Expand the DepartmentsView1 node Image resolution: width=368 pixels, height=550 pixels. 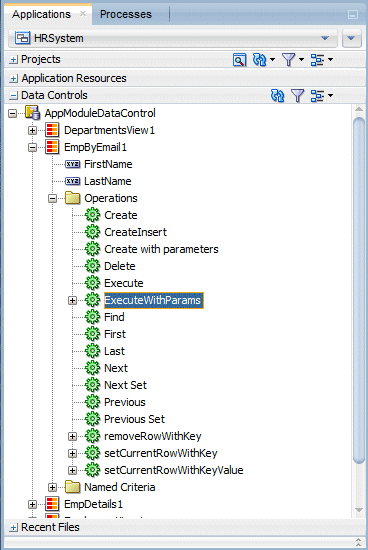pyautogui.click(x=32, y=130)
